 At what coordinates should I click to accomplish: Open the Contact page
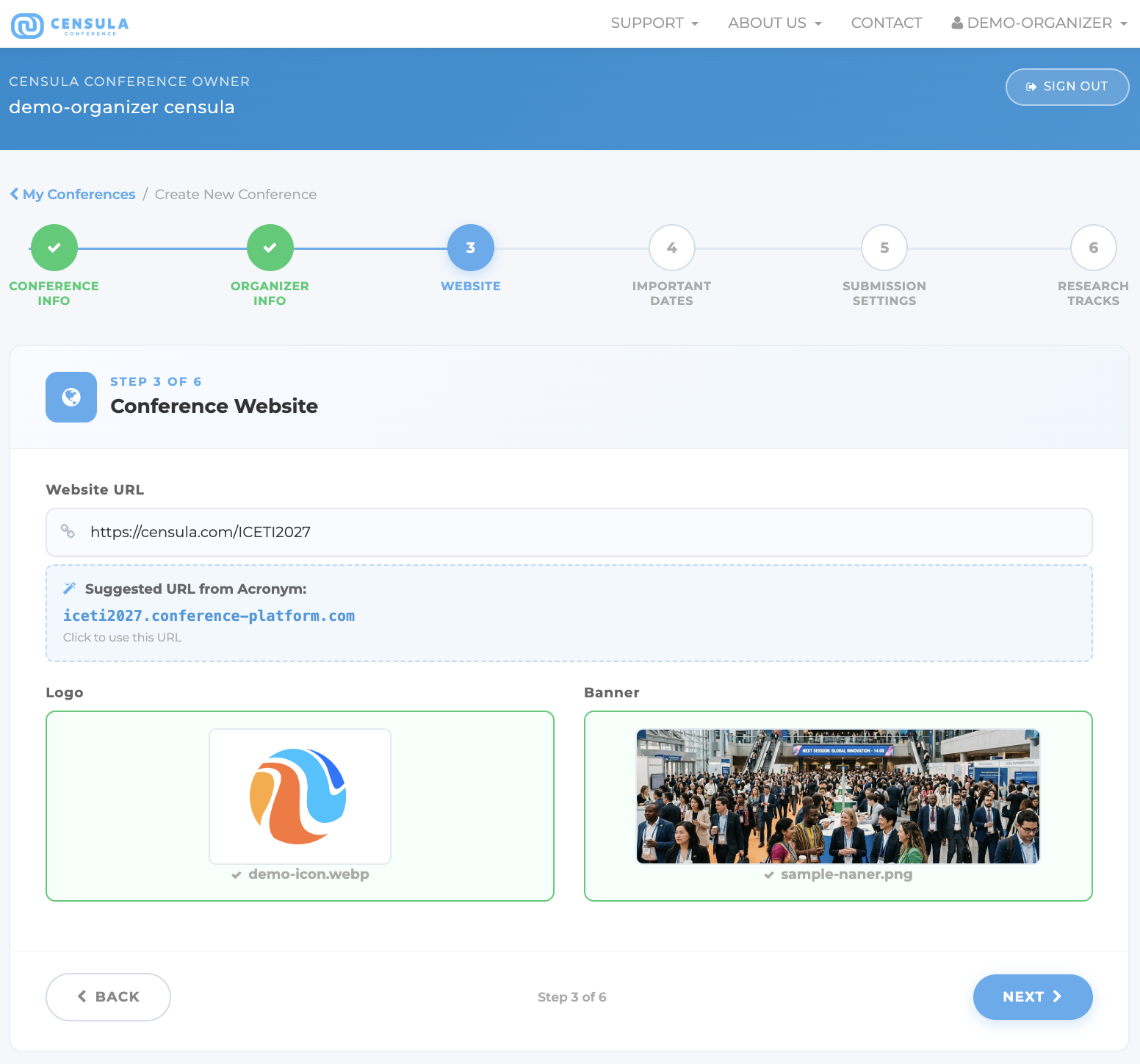887,23
